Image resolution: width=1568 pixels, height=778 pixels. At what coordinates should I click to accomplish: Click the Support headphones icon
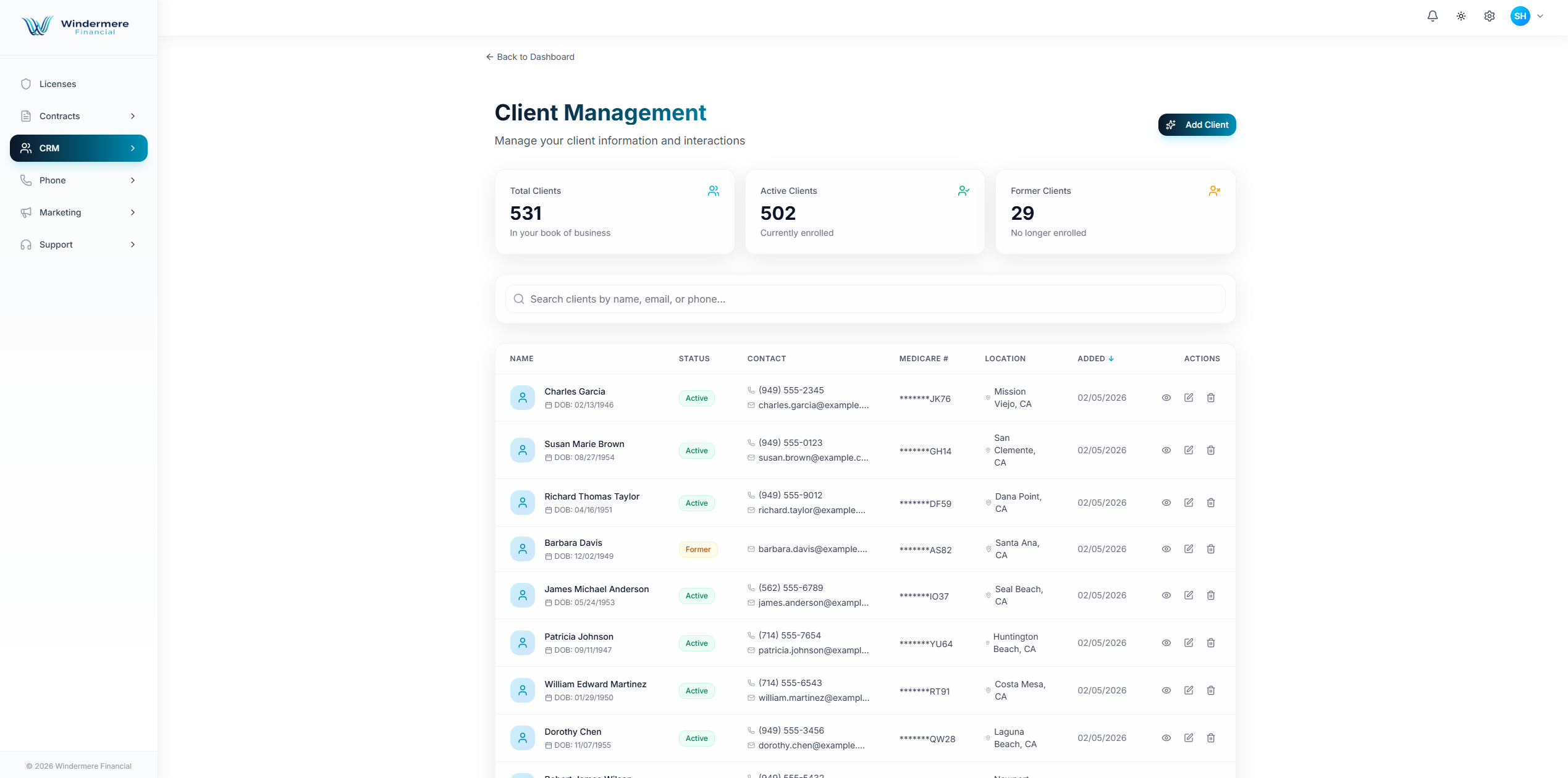pos(26,245)
